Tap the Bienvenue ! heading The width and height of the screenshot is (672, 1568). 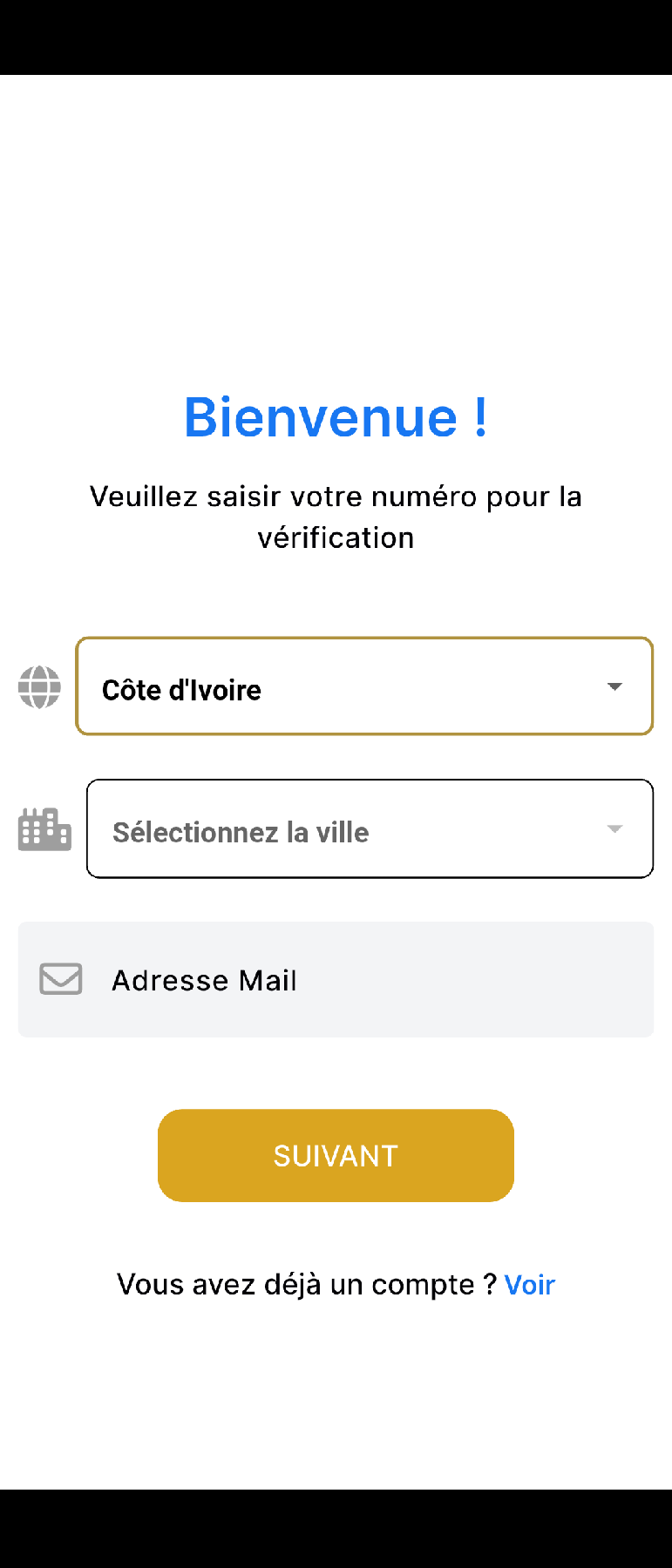pos(321,417)
